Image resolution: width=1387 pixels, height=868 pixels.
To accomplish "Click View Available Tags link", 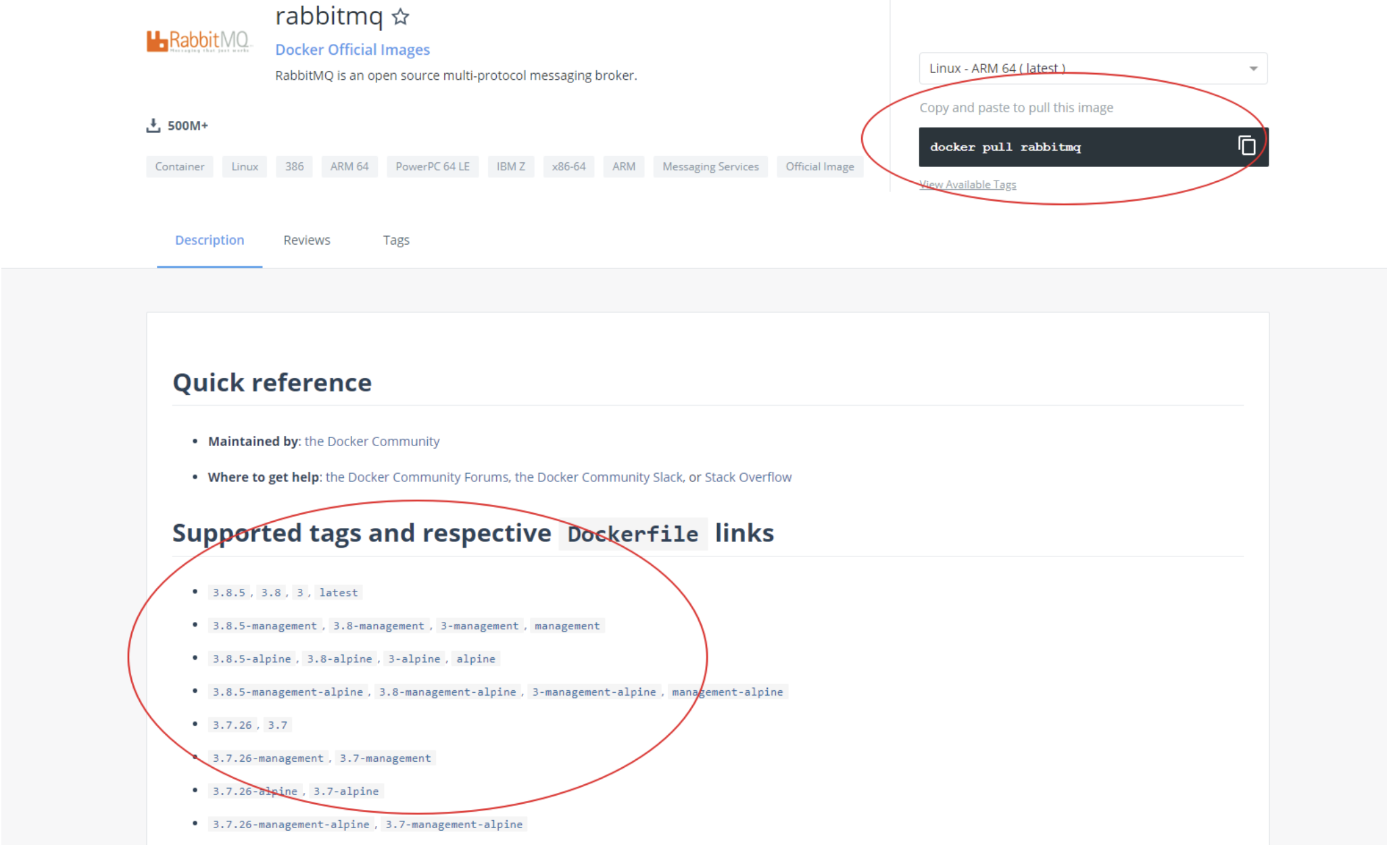I will [967, 185].
